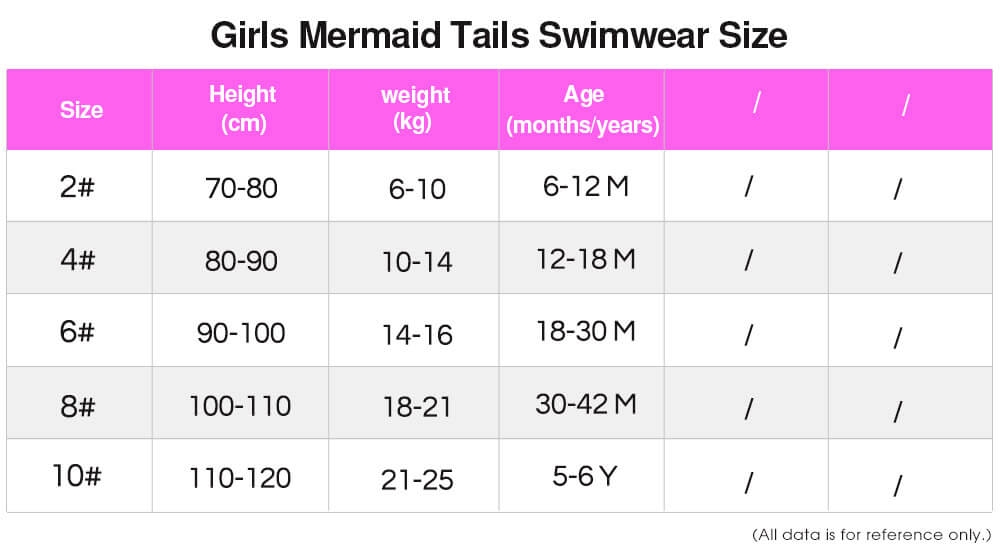Click the weight (kg) column header

(415, 110)
